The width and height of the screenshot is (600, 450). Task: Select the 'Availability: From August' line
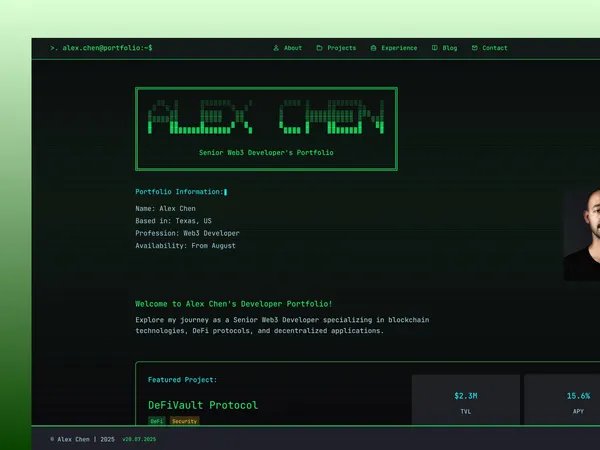click(186, 246)
